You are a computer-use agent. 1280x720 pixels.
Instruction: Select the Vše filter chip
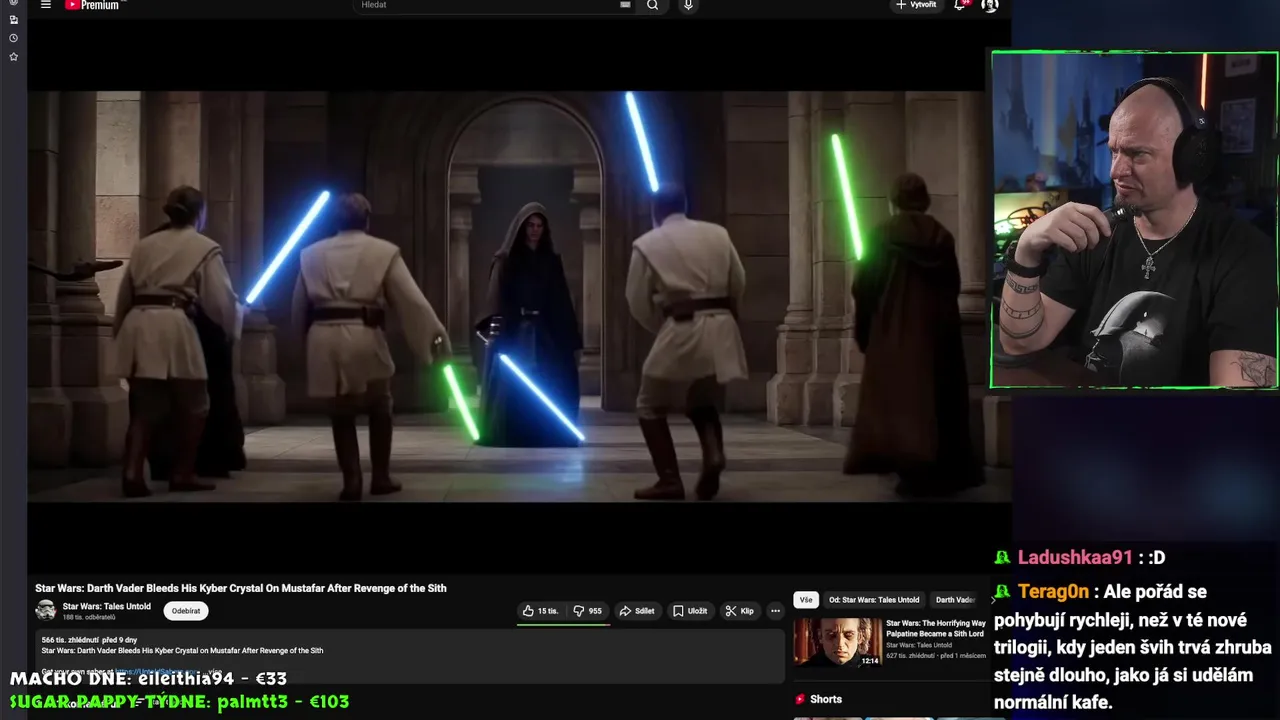tap(805, 600)
